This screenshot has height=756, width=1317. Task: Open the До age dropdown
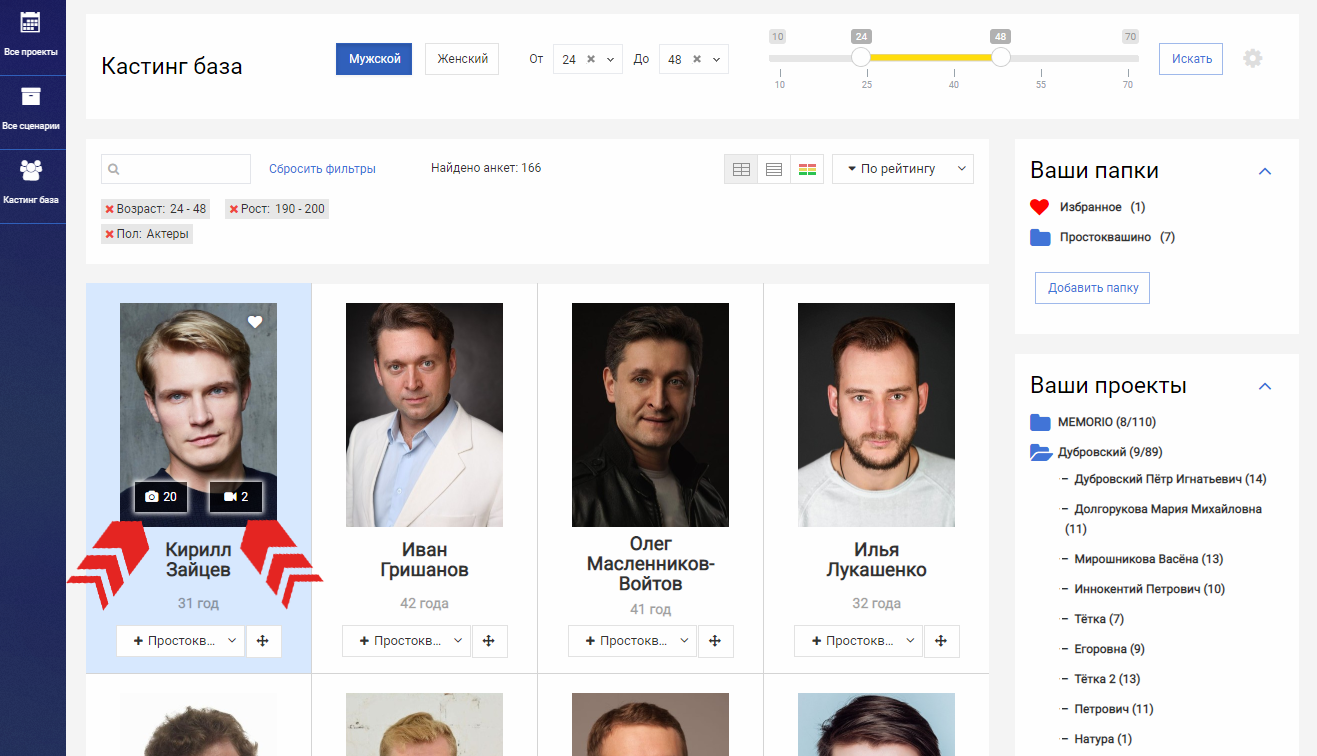pos(716,59)
